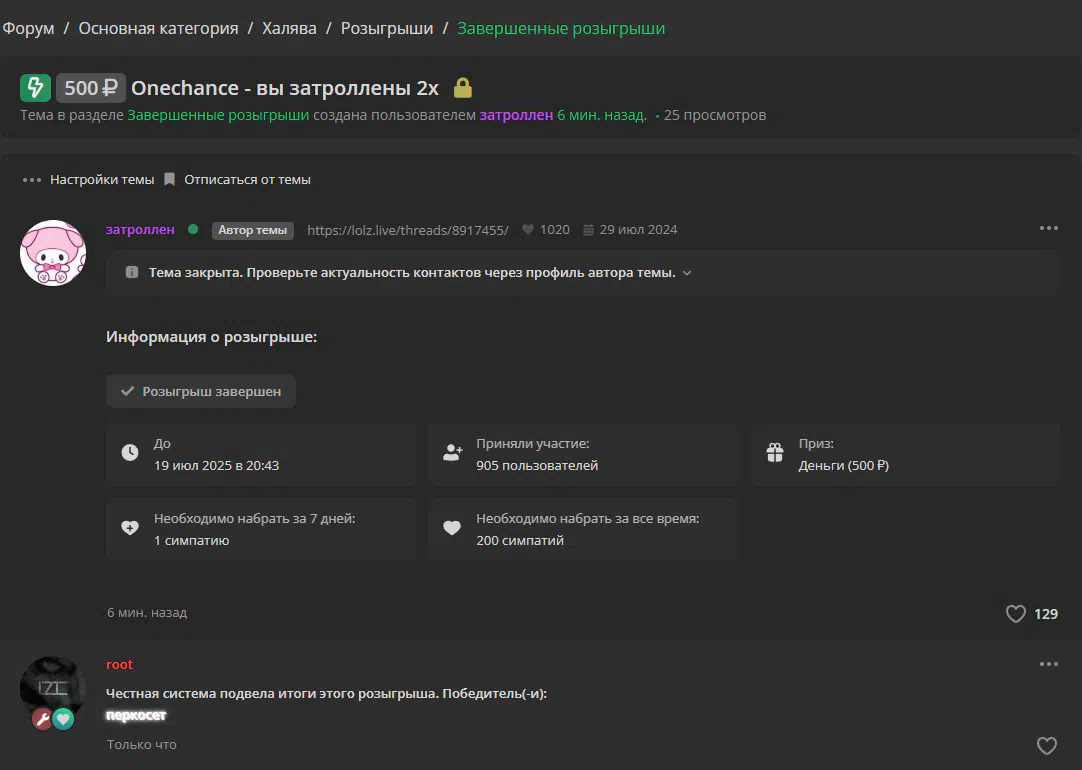Click the '1 симпатию' requirement value
1082x770 pixels.
[x=191, y=540]
